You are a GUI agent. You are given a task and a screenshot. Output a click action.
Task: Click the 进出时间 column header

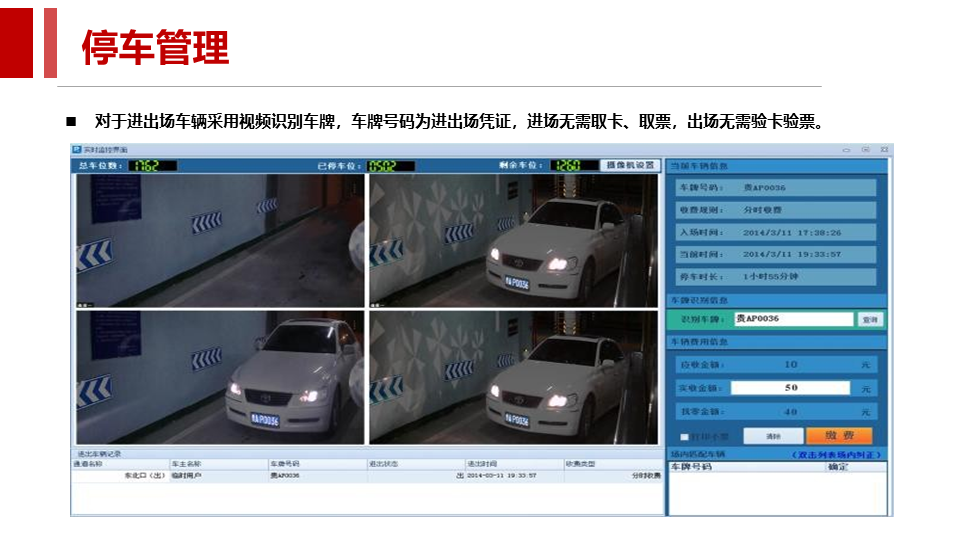point(483,464)
